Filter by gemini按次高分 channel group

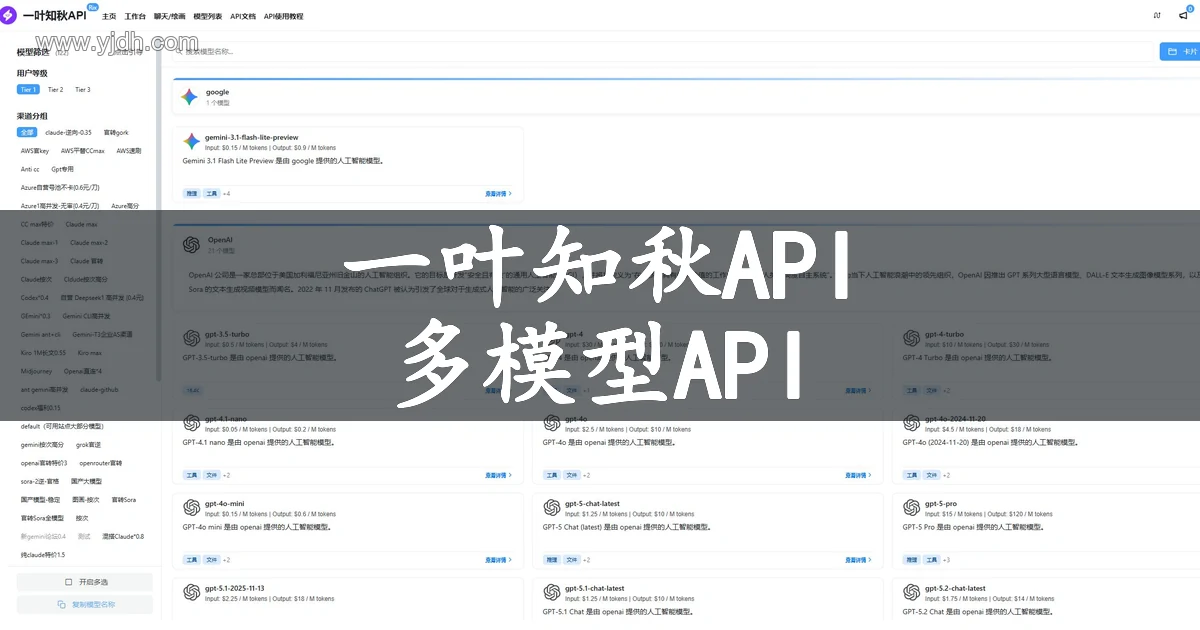(42, 445)
